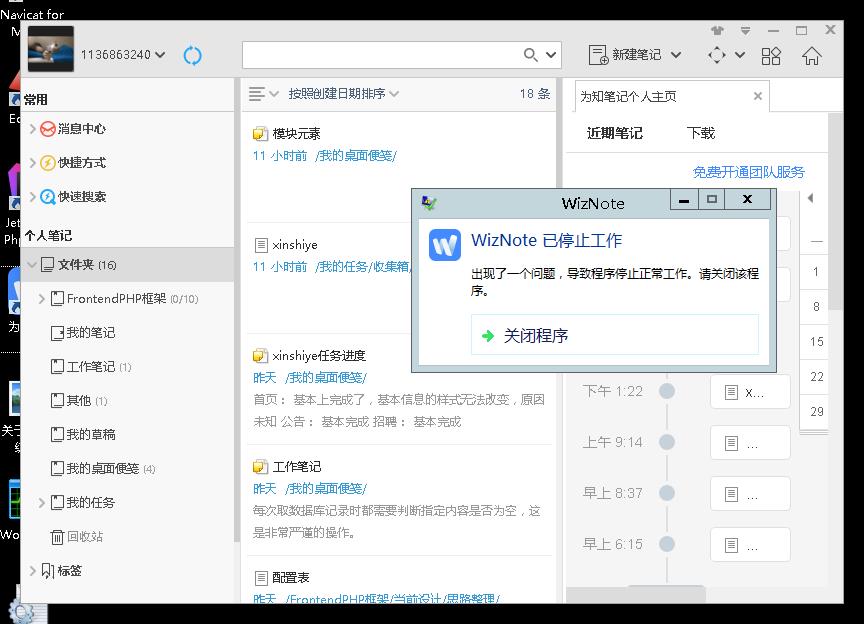
Task: Click the grid apps icon
Action: coord(771,56)
